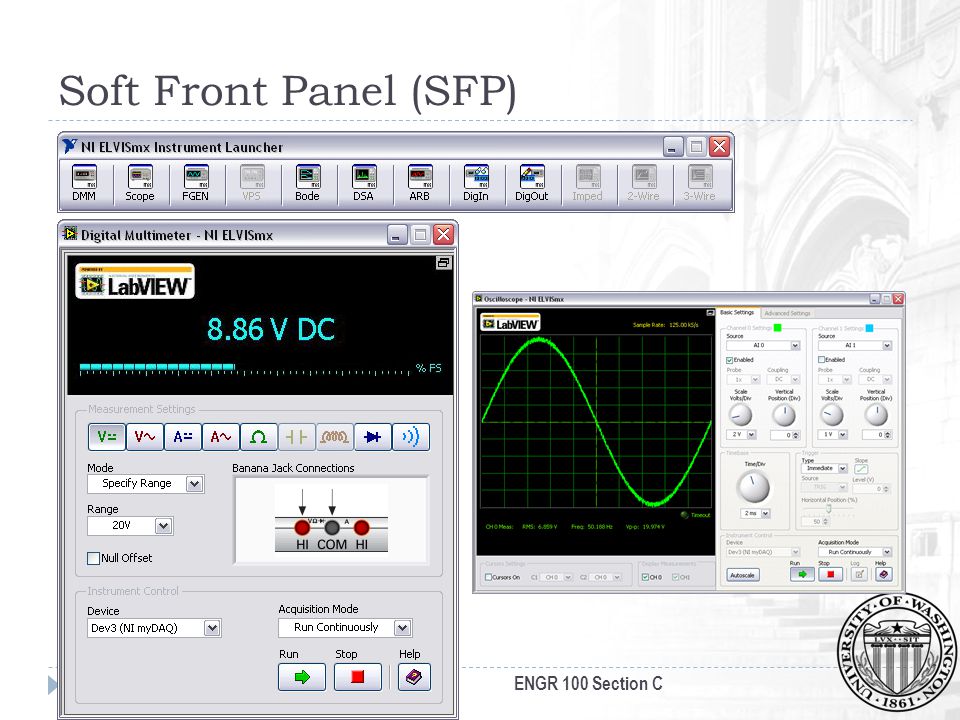Open the DMM instrument from launcher

coord(84,183)
